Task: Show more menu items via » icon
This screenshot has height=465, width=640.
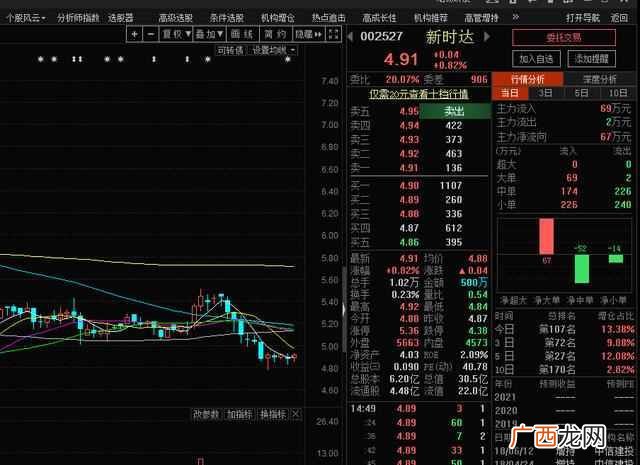Action: (x=516, y=17)
